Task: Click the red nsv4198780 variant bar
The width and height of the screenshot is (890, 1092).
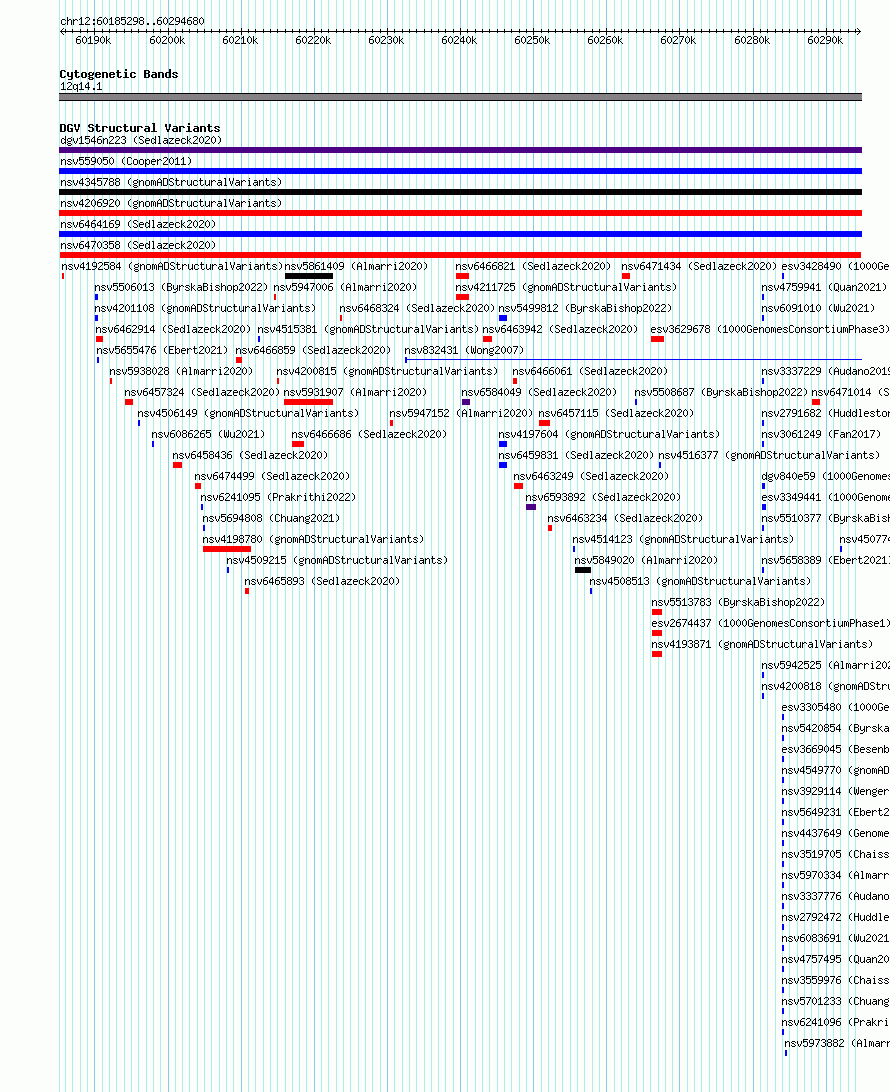Action: (x=226, y=549)
